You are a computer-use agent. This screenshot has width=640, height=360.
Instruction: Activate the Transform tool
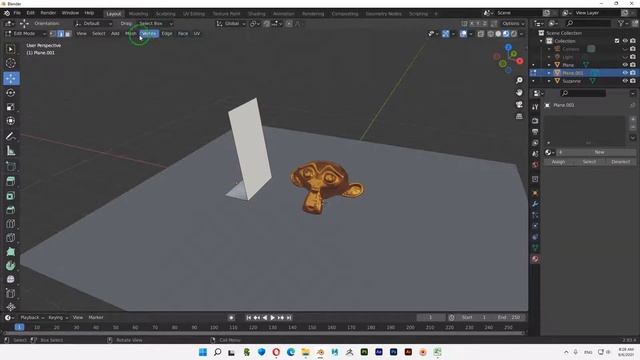[11, 121]
